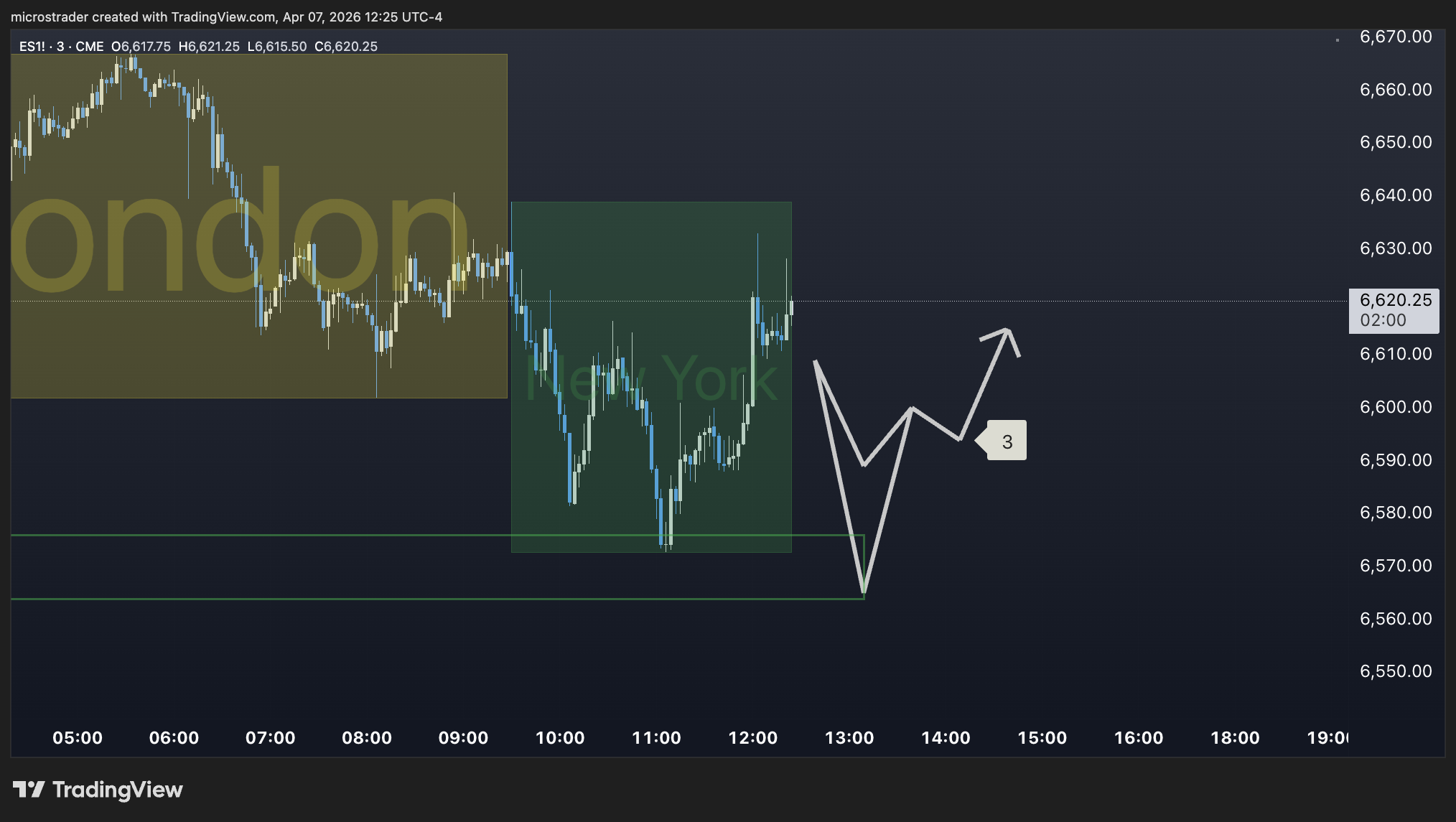Click the 13:00 time axis label
The height and width of the screenshot is (822, 1456).
(x=849, y=738)
